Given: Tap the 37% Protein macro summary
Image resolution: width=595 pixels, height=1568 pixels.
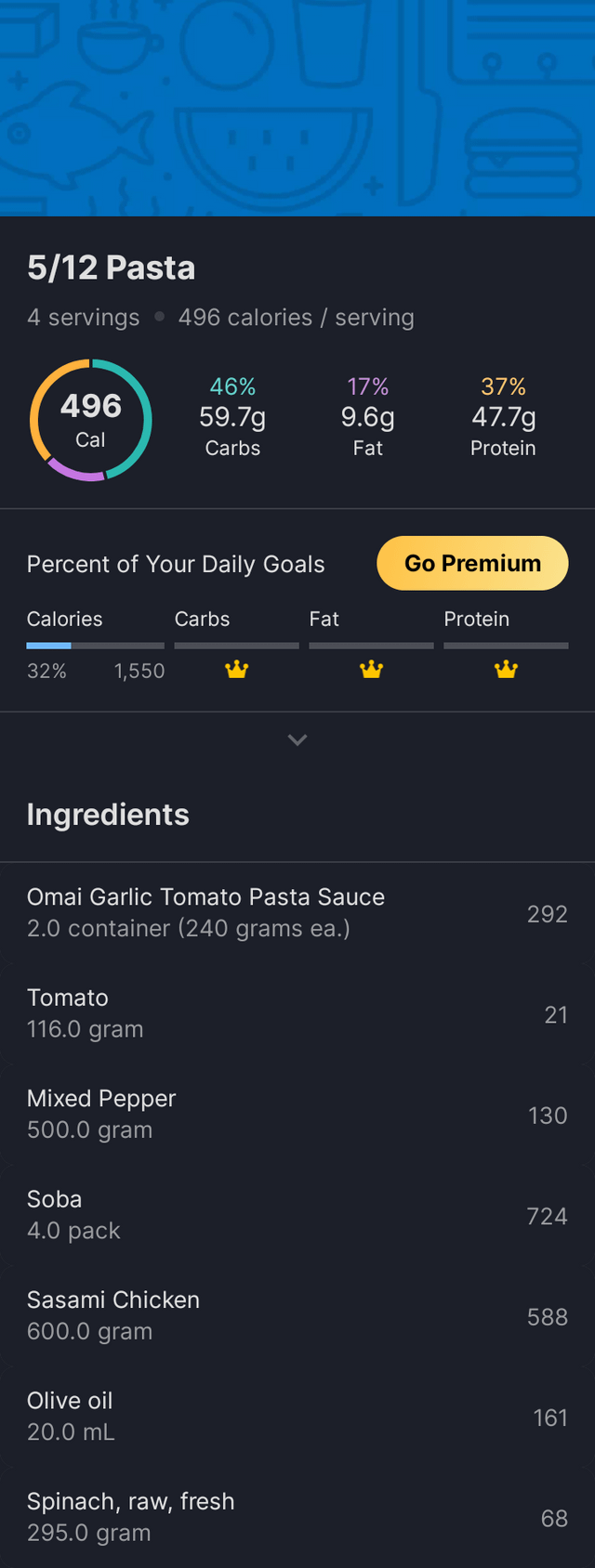Looking at the screenshot, I should click(x=503, y=417).
